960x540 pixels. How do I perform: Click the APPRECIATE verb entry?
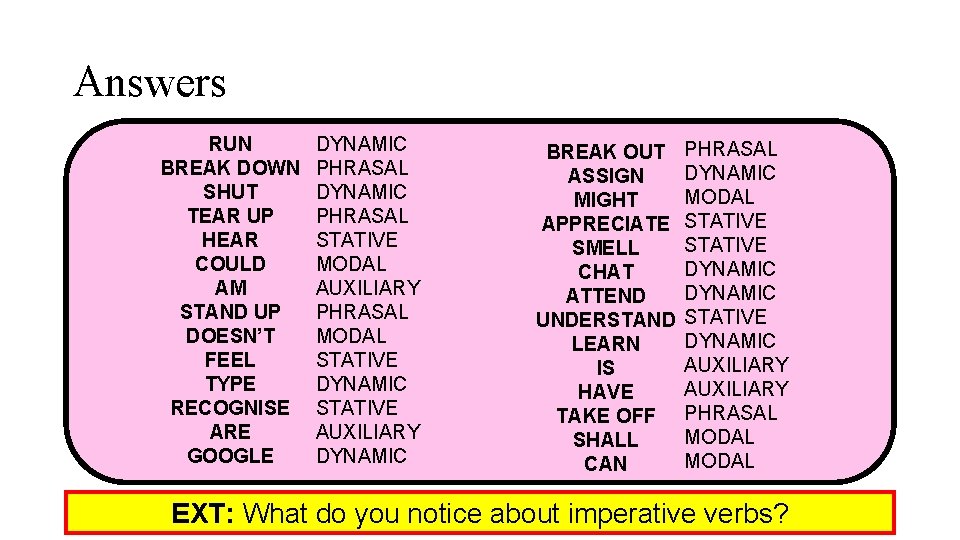click(605, 224)
